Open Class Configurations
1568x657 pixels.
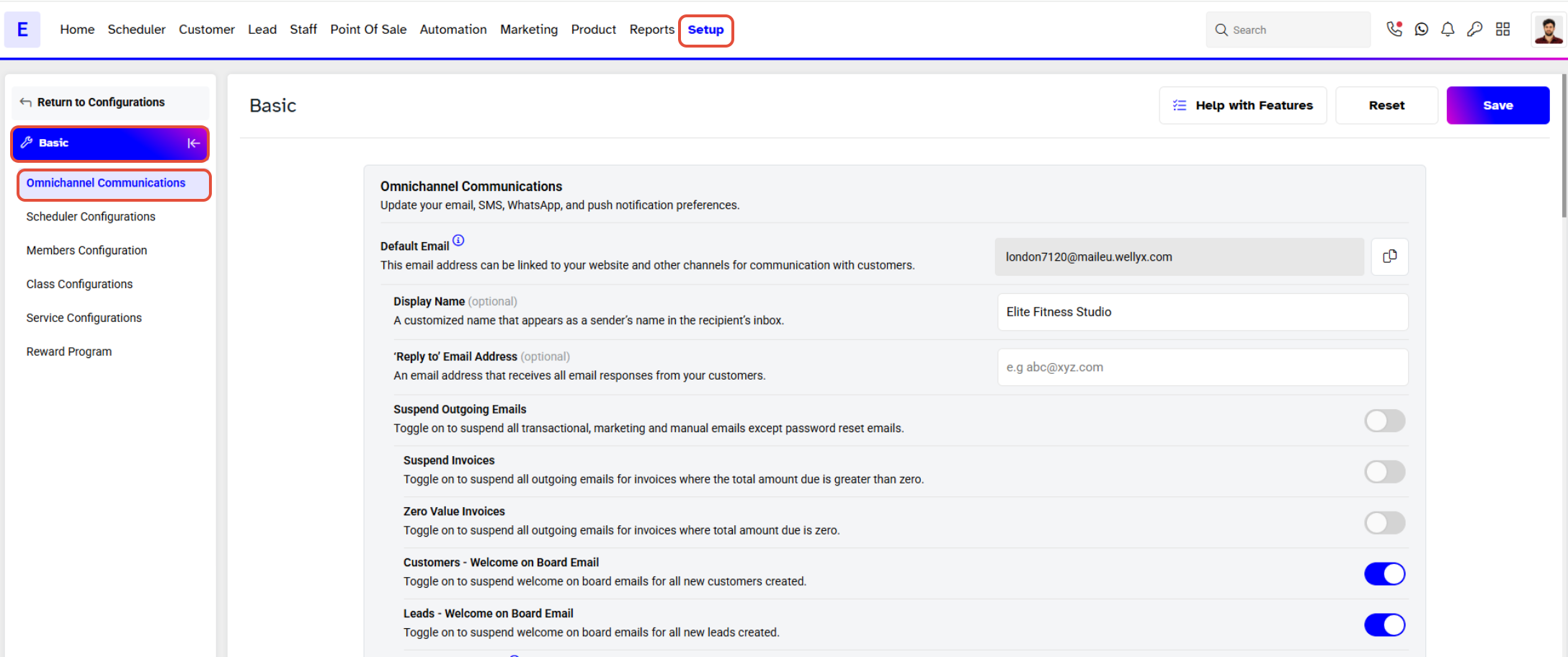click(x=79, y=285)
